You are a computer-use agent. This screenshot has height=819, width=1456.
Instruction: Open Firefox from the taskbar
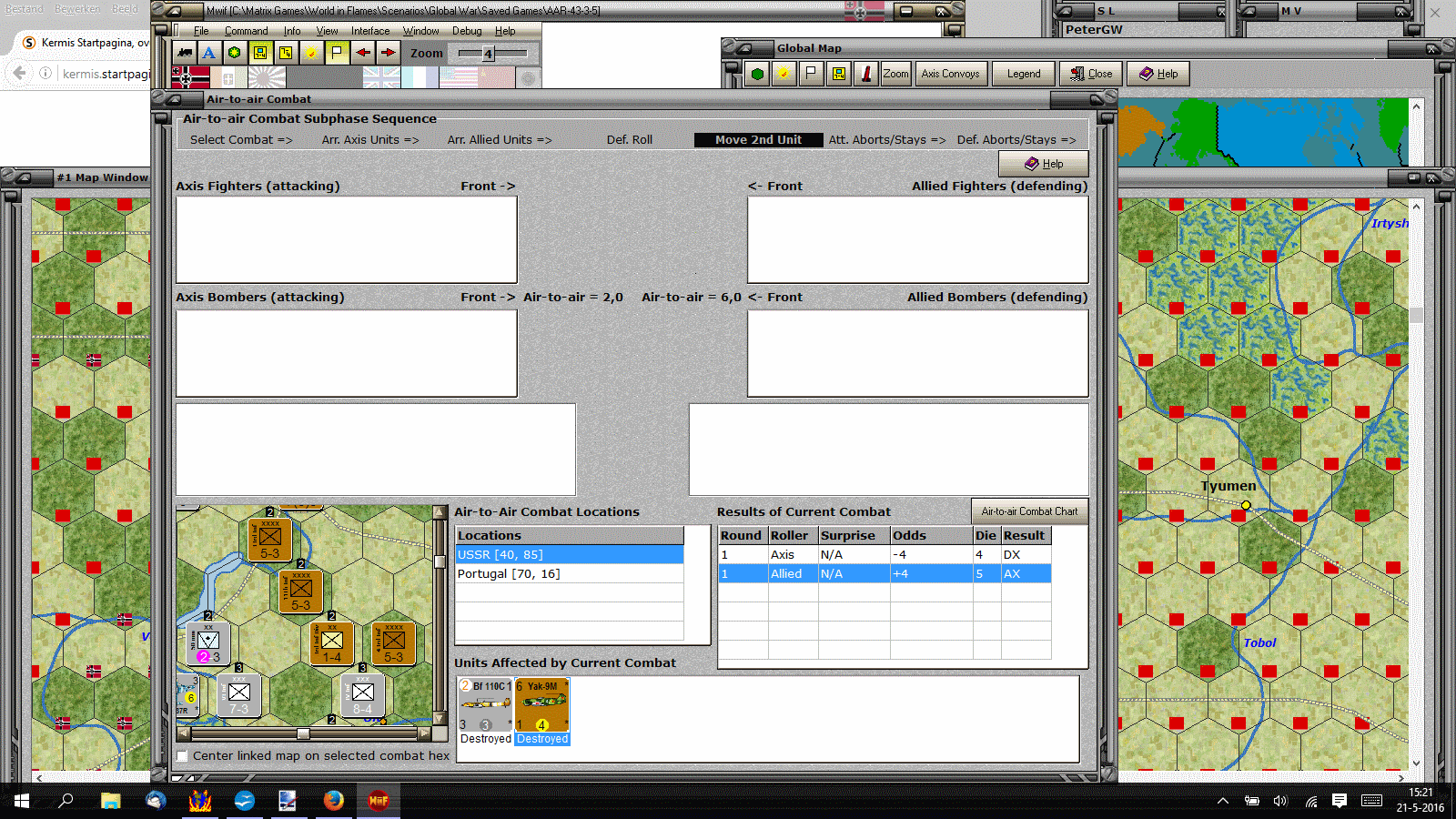[334, 801]
